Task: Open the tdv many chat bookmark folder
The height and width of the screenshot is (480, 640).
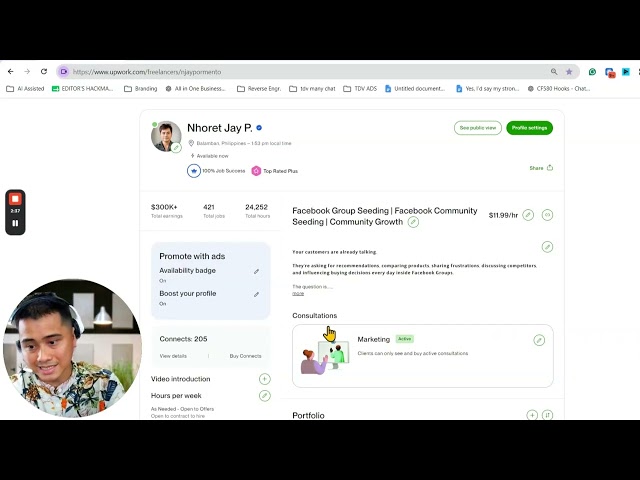Action: click(x=313, y=89)
